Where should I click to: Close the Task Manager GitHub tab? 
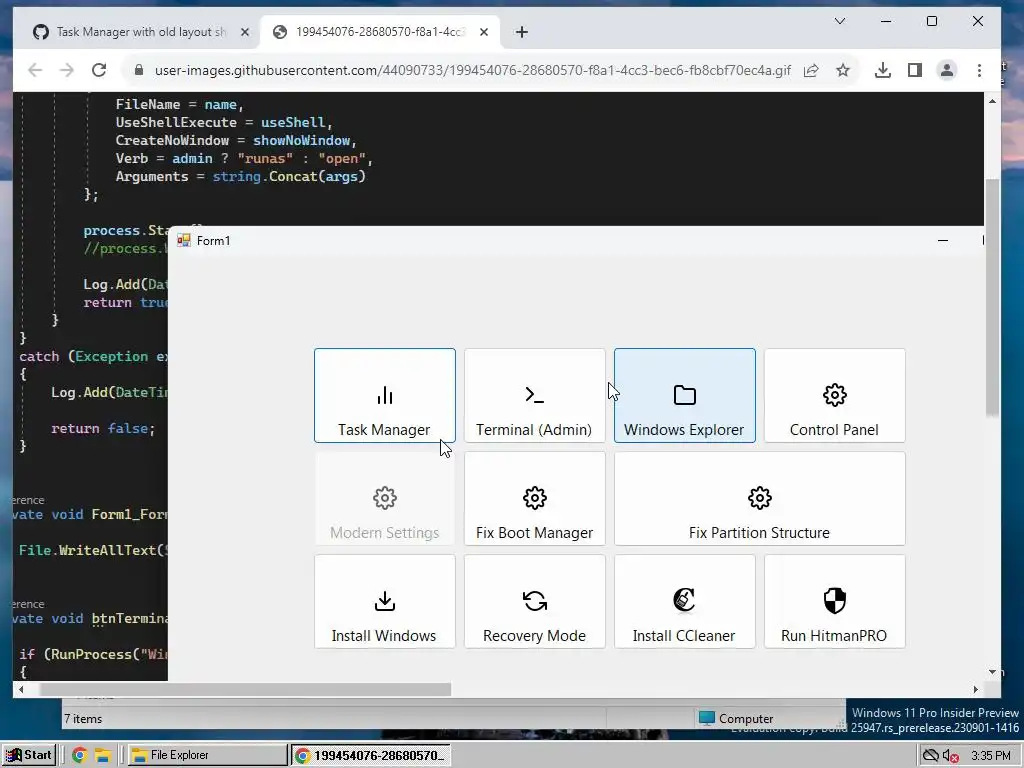244,32
